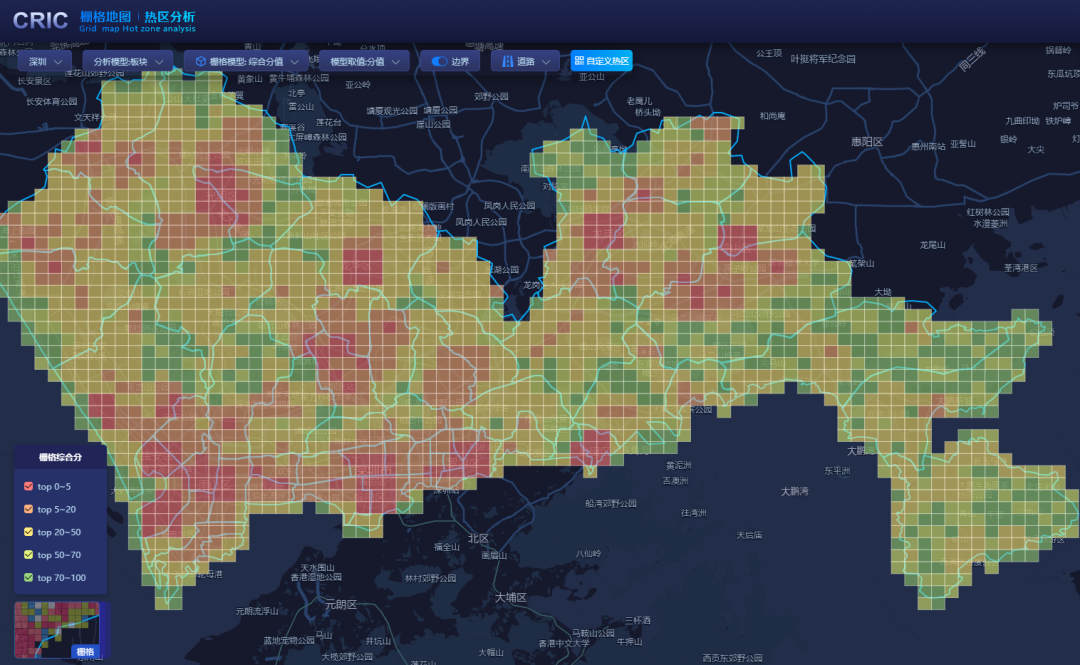The height and width of the screenshot is (665, 1080).
Task: Toggle the top 20~50 checkbox
Action: click(x=29, y=532)
